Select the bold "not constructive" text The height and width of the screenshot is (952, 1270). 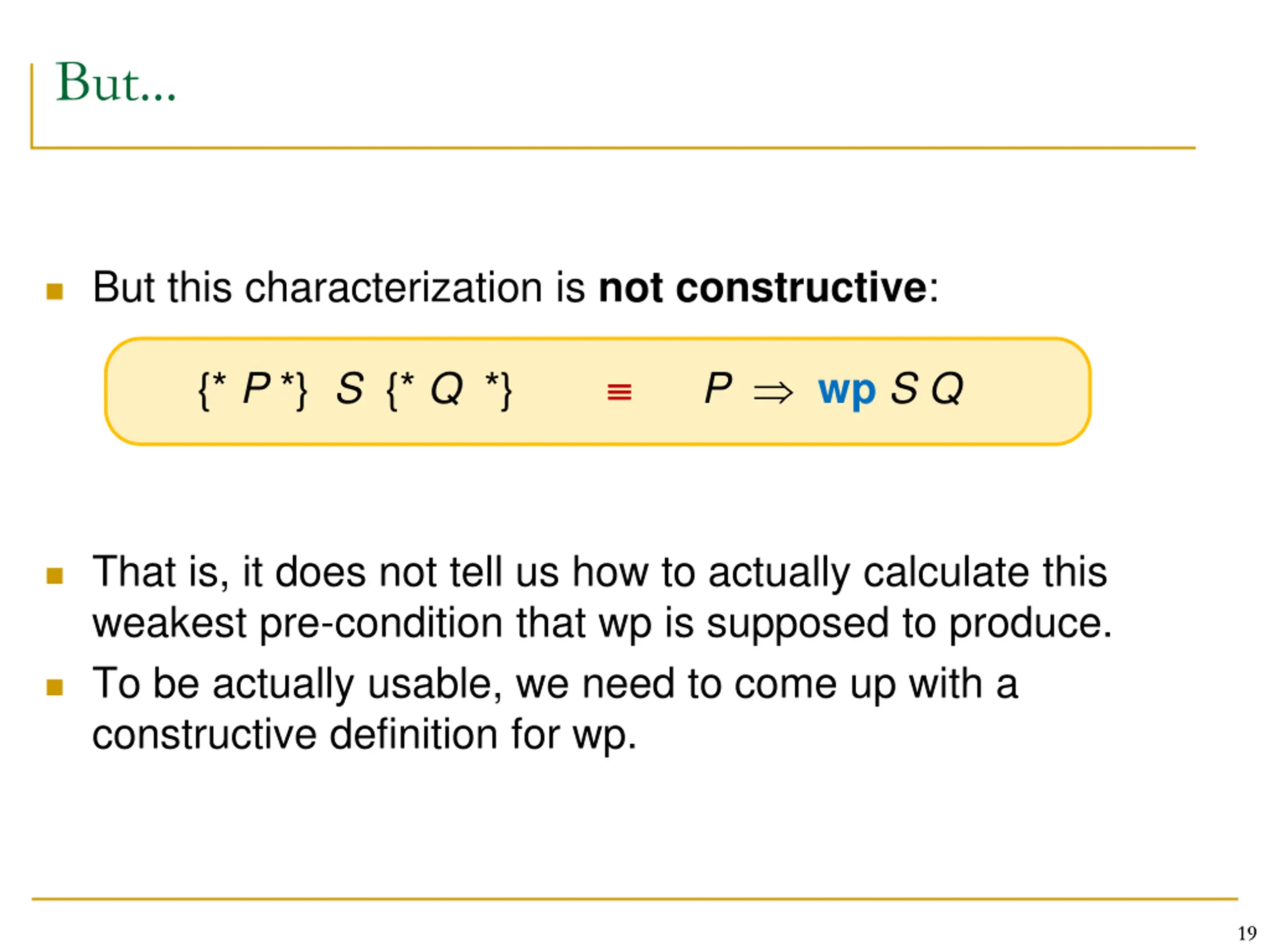[762, 287]
